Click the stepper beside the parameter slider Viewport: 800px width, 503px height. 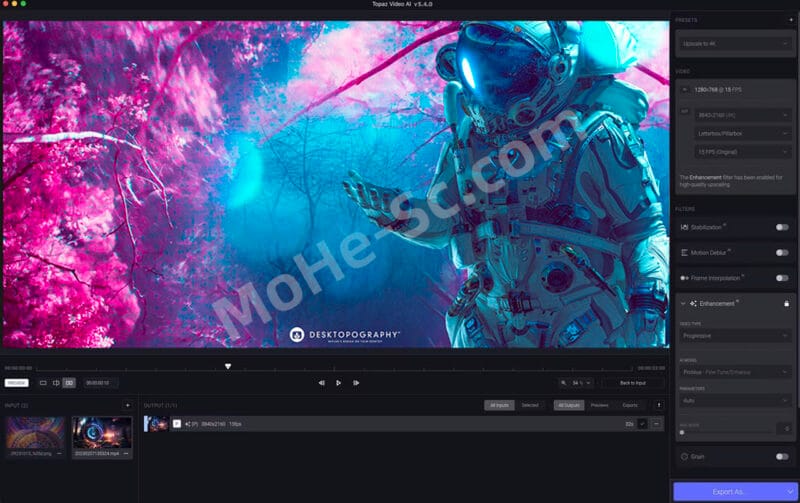coord(786,429)
